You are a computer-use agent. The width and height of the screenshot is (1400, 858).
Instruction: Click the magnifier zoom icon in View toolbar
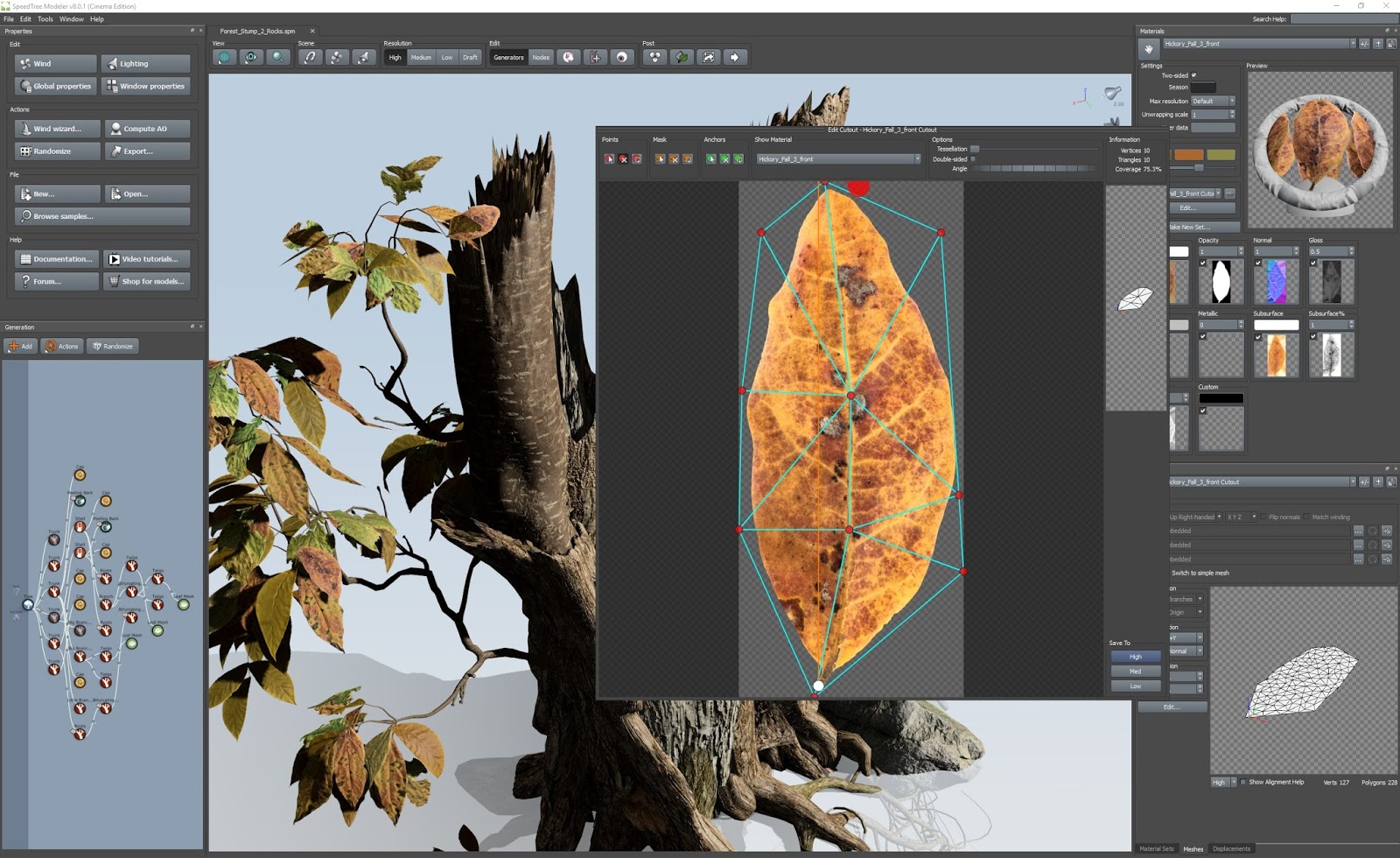coord(277,57)
